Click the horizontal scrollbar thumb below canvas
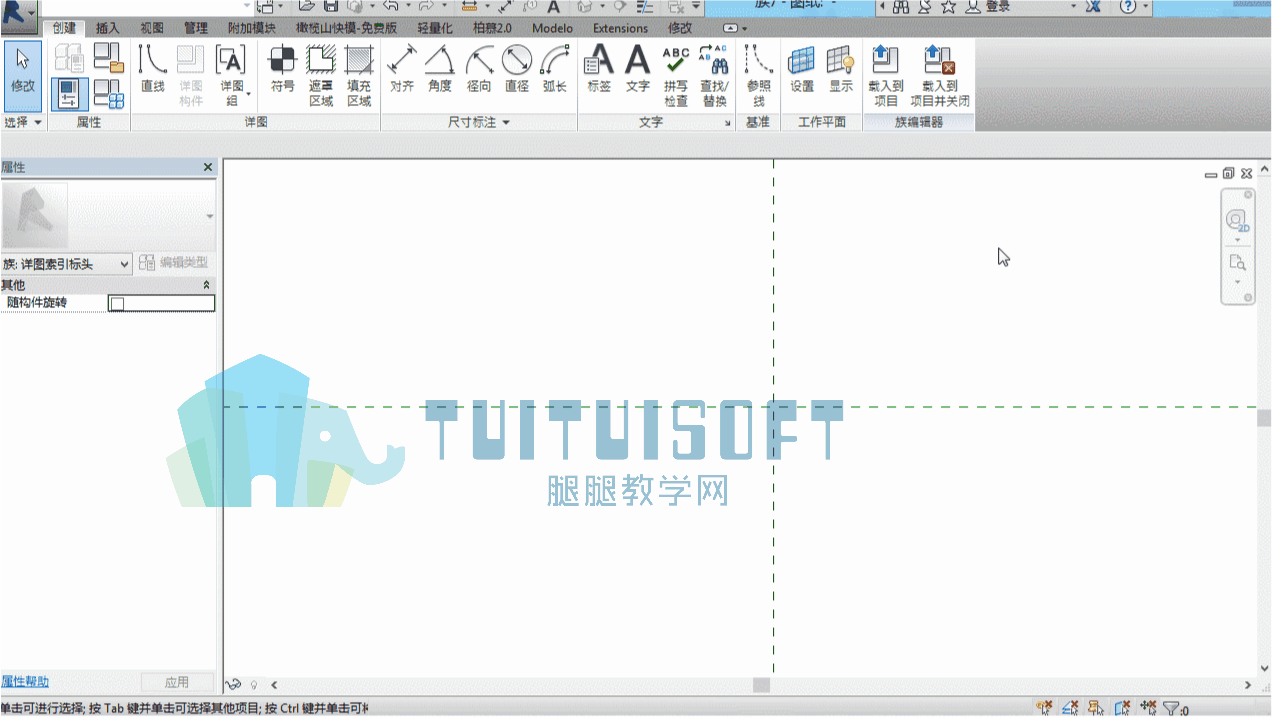The image size is (1272, 718). 761,685
